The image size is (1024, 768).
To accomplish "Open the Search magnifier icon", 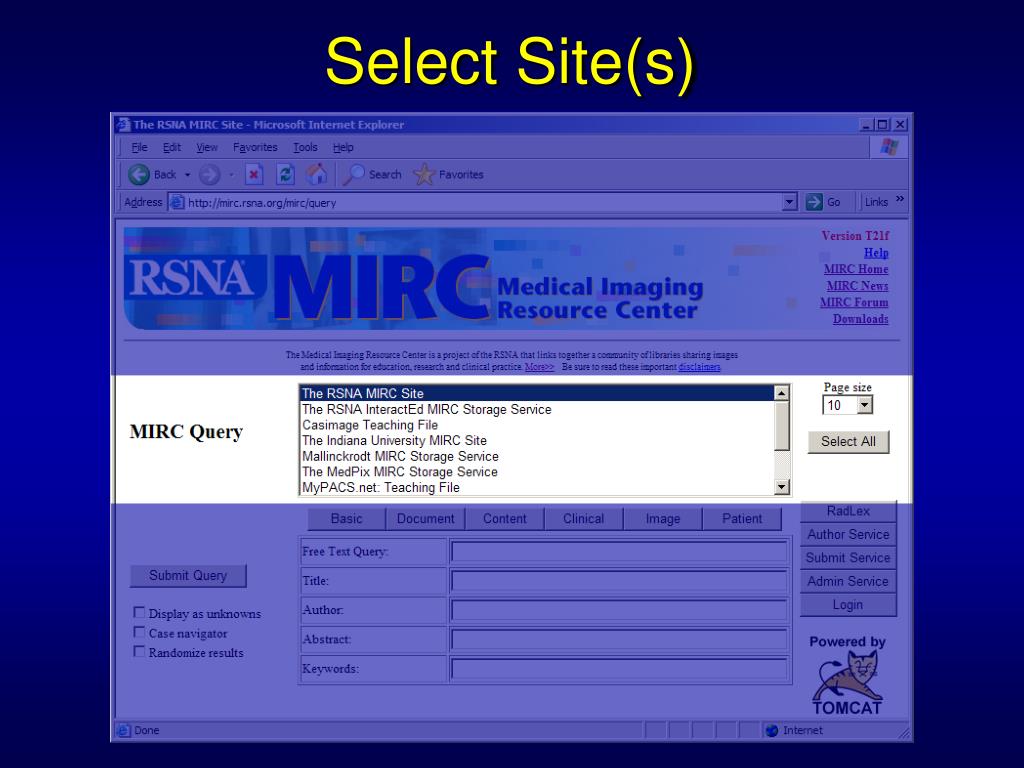I will (353, 174).
